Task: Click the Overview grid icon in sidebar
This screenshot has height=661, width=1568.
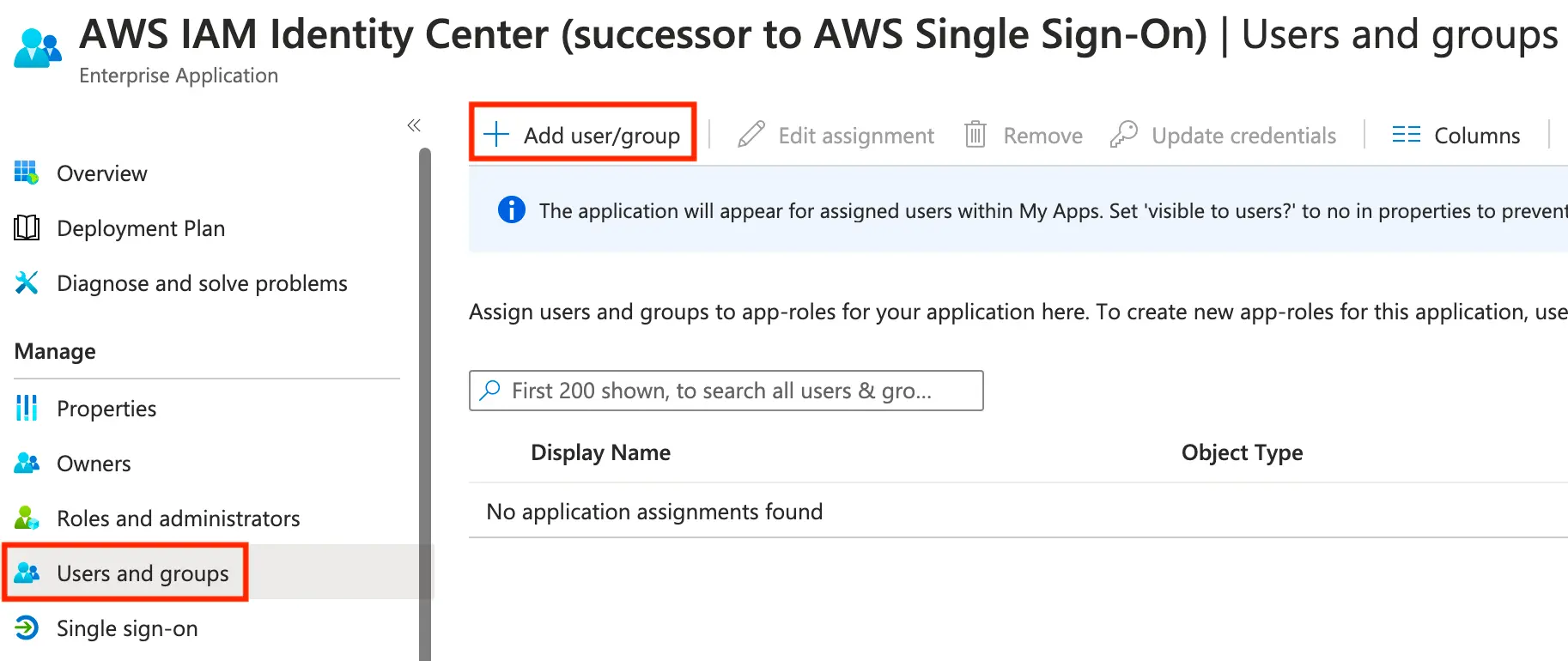Action: tap(27, 173)
